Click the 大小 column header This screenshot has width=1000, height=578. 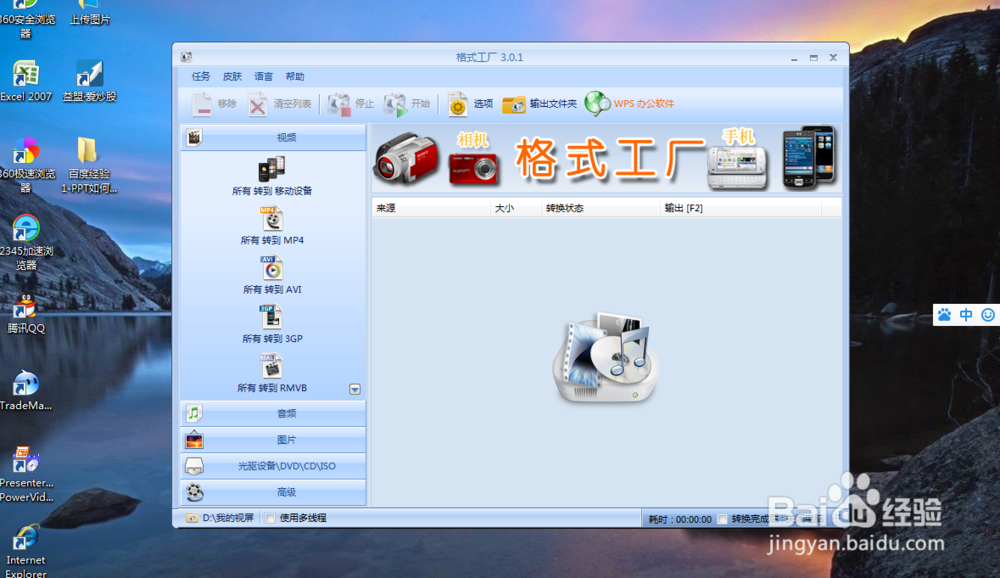tap(515, 208)
